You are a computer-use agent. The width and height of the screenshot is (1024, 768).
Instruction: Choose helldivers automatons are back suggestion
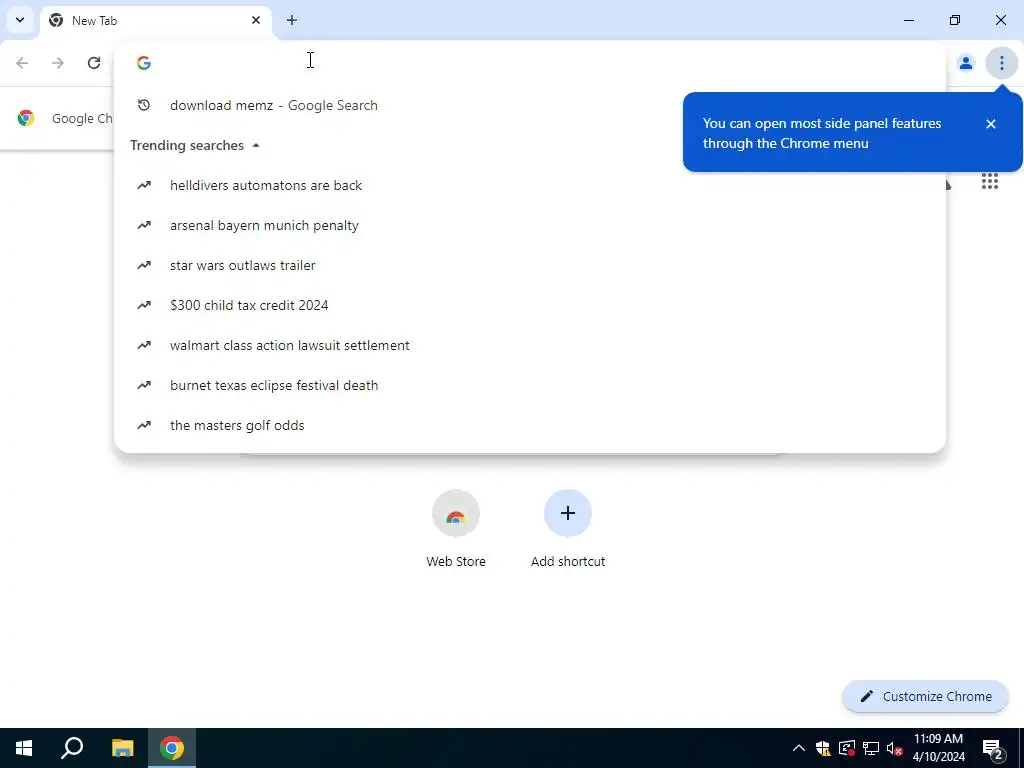point(530,185)
